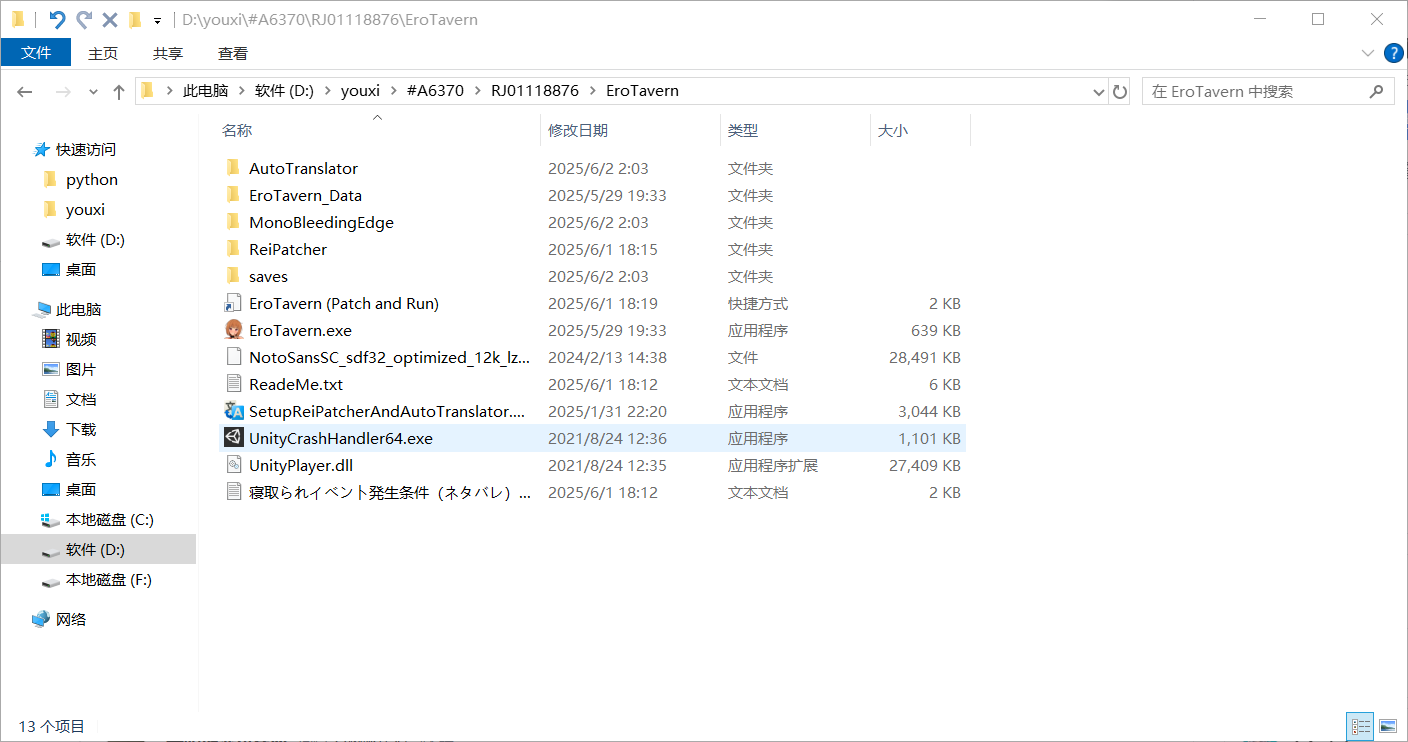
Task: Select the NotoSansSC_sdf32 file icon
Action: [x=234, y=357]
